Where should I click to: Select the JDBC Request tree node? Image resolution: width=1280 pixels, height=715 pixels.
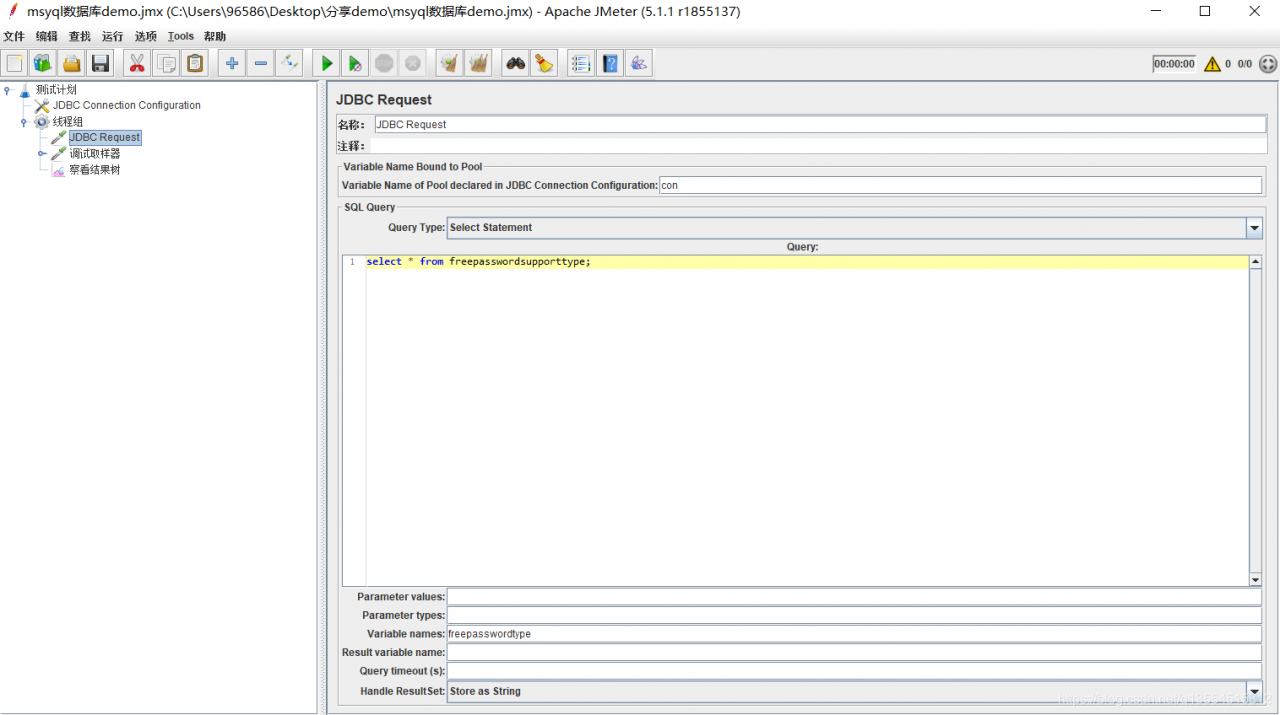(x=105, y=137)
